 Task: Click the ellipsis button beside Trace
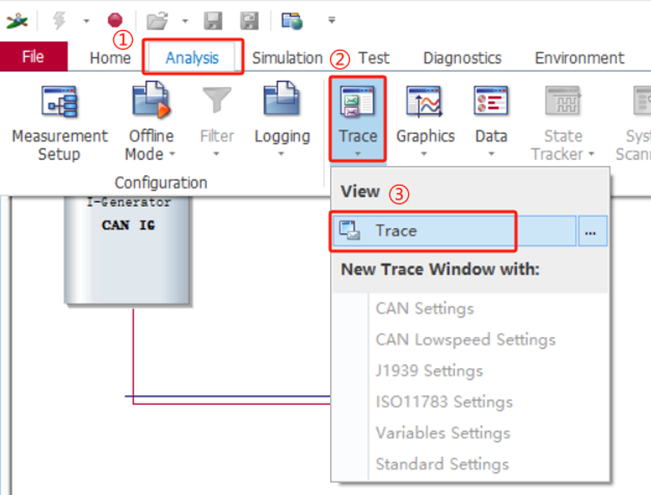point(591,231)
